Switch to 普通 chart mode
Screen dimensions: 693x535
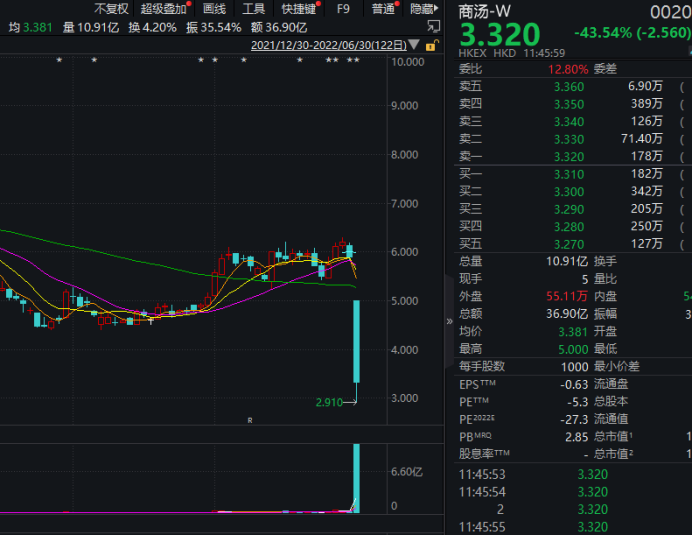[384, 8]
